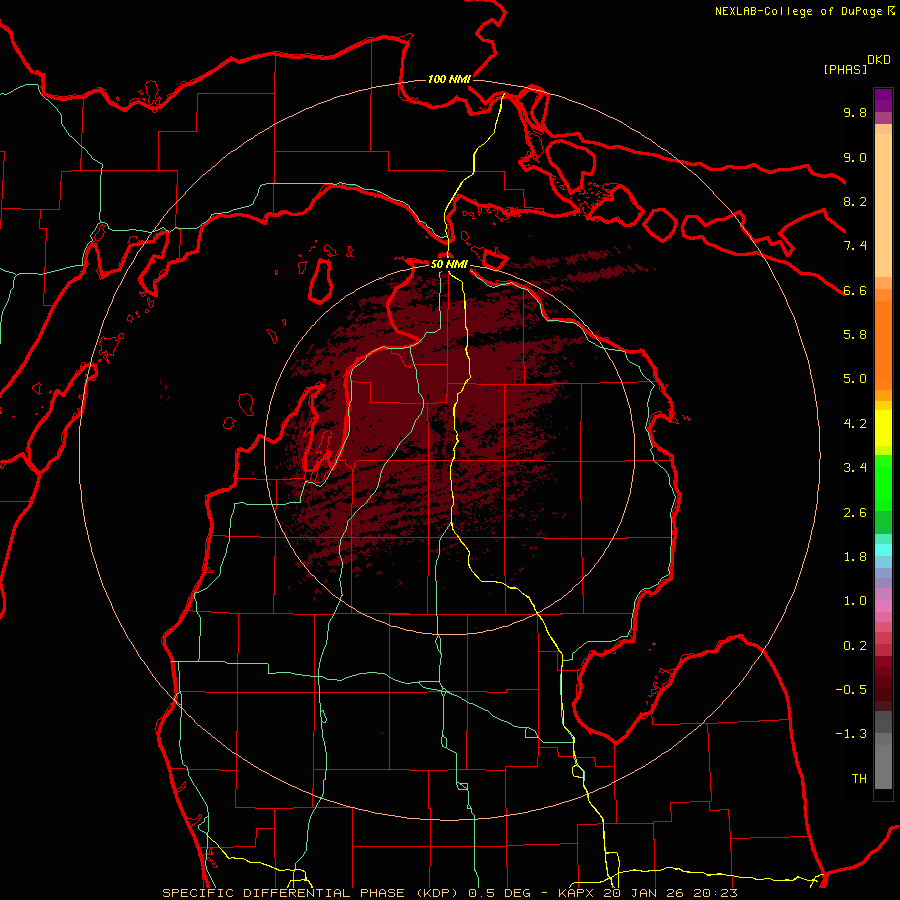Click the 3.4 scale value
Image resolution: width=900 pixels, height=900 pixels.
coord(855,468)
